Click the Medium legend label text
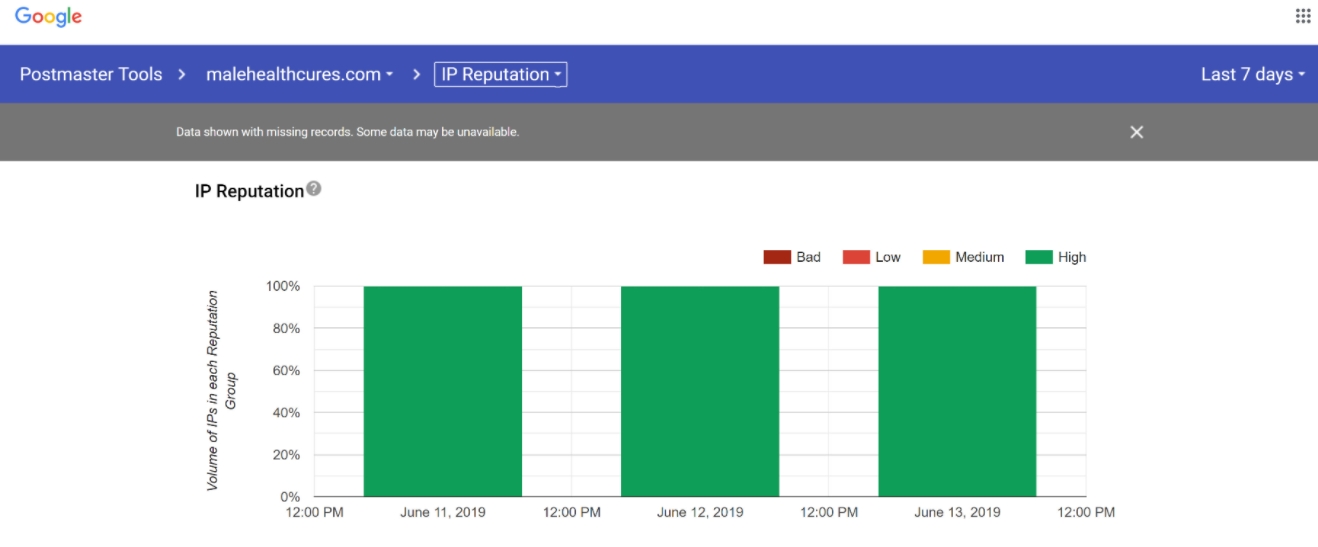 [979, 257]
